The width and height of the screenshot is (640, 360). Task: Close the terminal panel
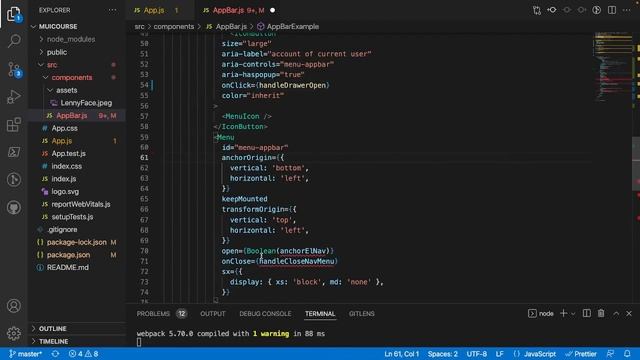click(629, 313)
